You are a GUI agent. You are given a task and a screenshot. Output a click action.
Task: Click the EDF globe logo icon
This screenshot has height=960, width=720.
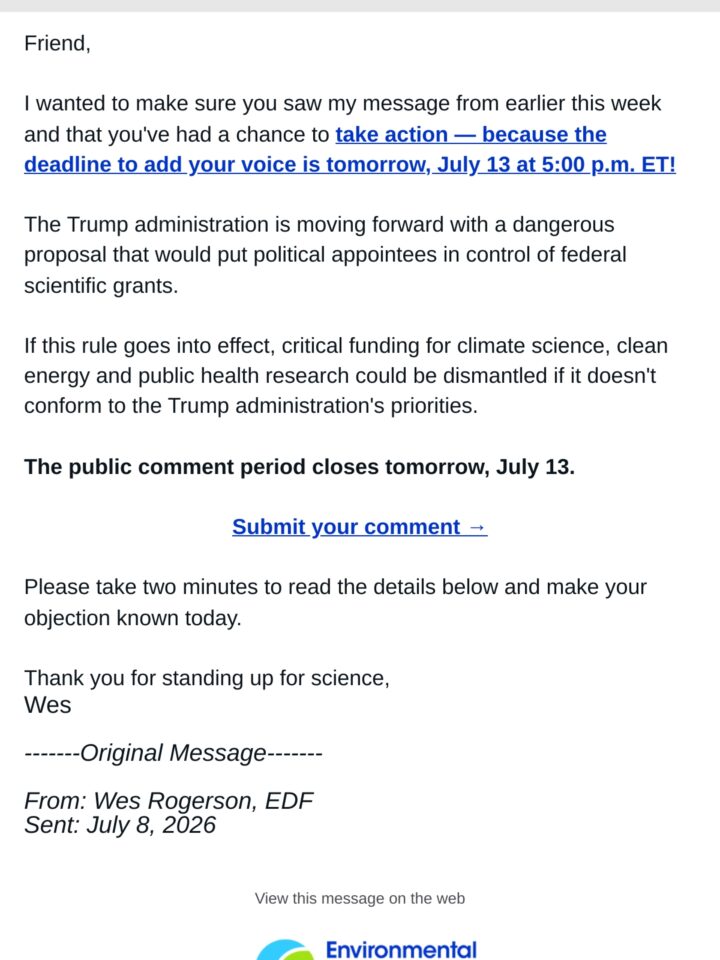pos(285,950)
